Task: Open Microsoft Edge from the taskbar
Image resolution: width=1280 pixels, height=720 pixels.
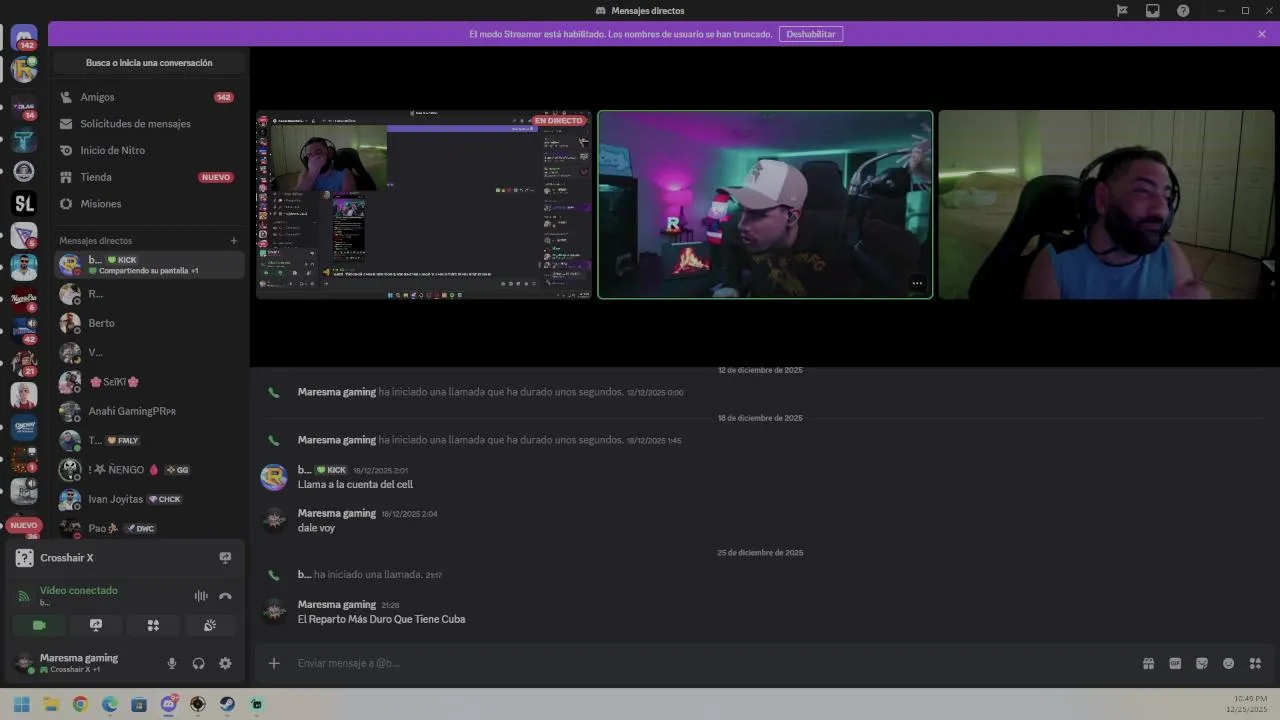Action: click(110, 704)
